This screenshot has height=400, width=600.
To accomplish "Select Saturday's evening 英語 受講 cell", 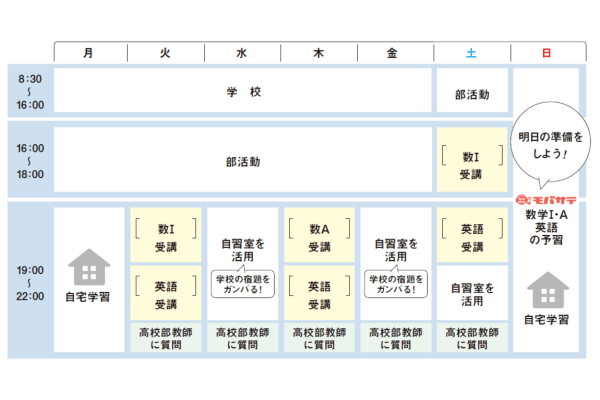I will click(x=471, y=237).
